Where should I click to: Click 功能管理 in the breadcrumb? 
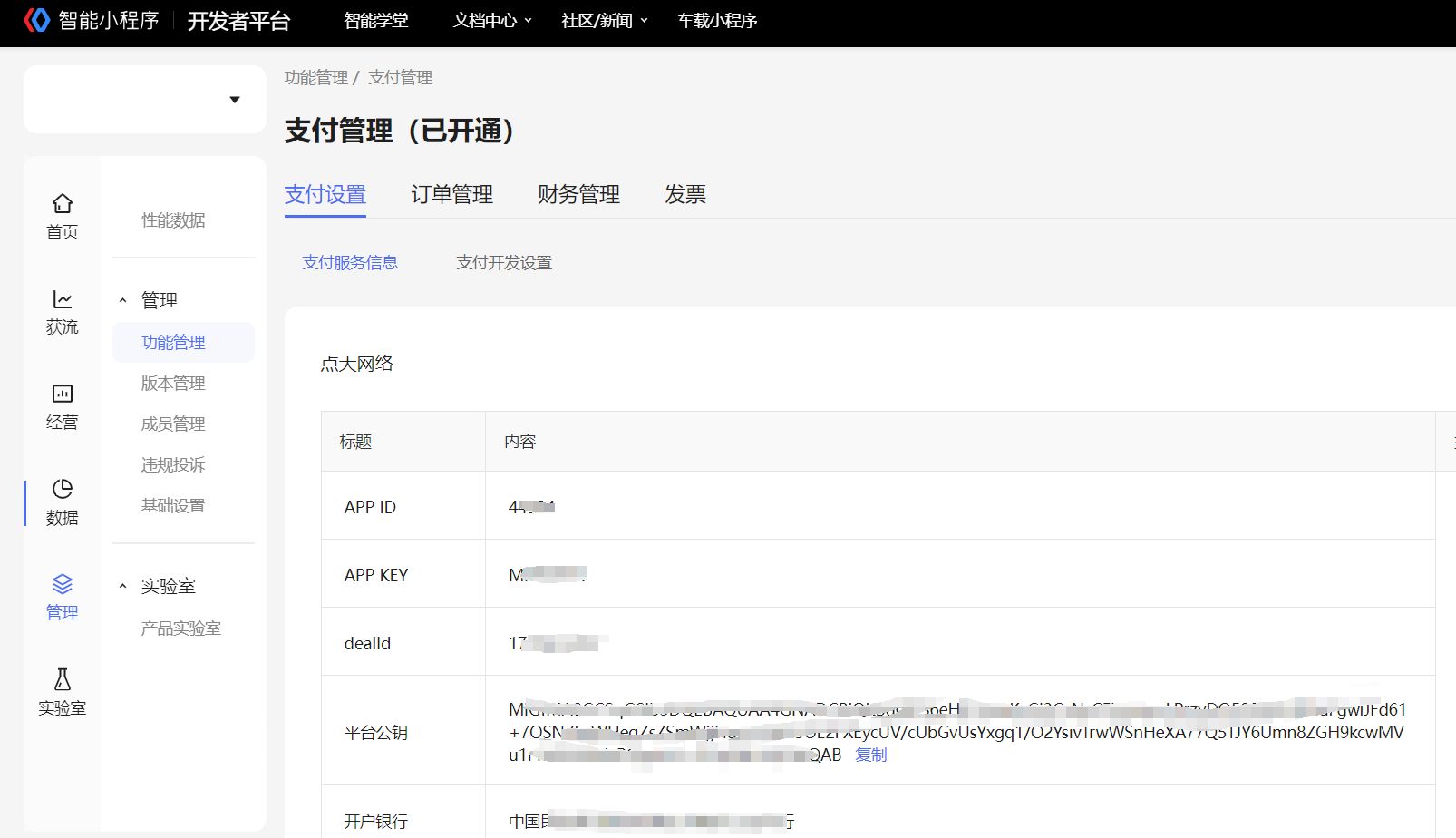tap(315, 78)
